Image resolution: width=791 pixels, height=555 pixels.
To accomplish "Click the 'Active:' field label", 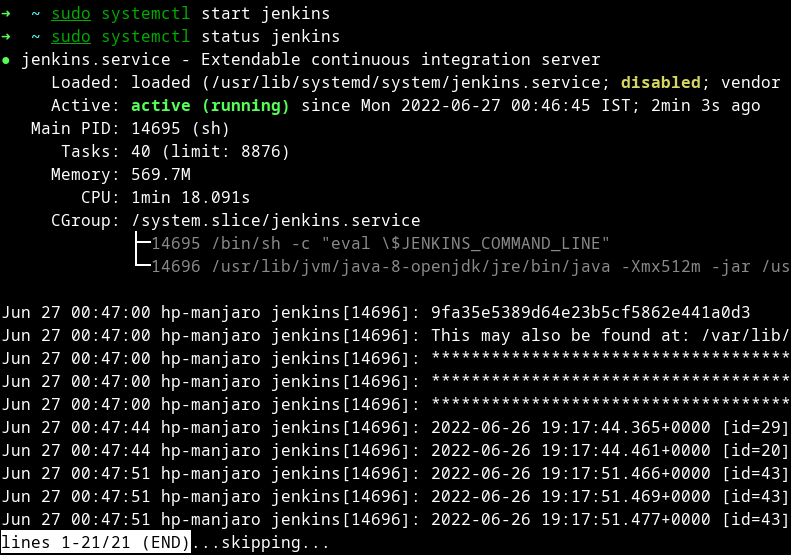I will coord(86,106).
